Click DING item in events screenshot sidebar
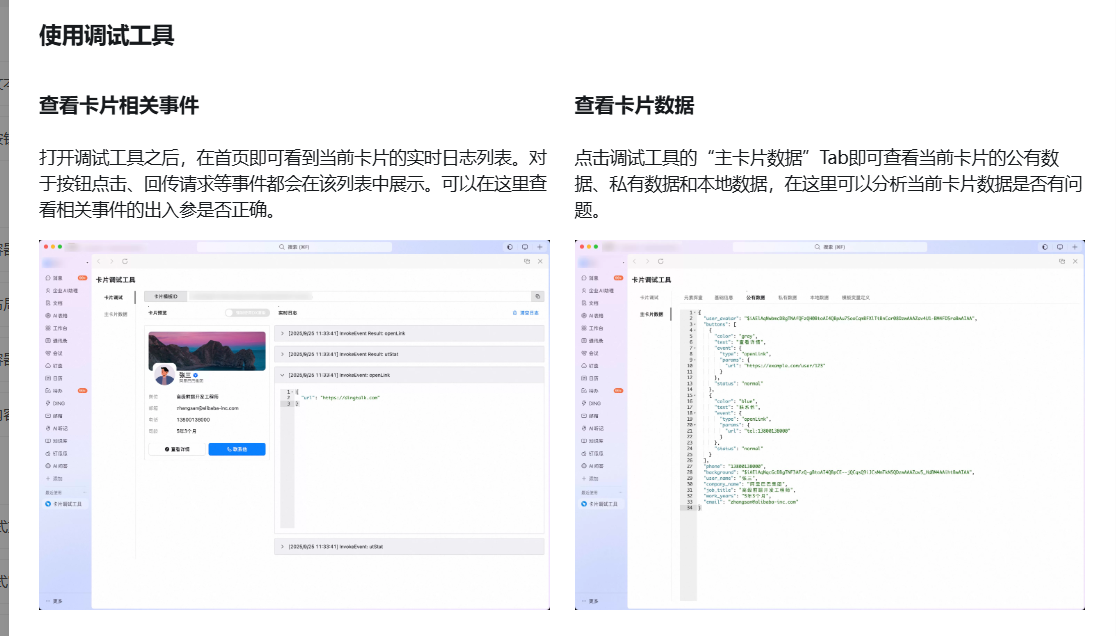The height and width of the screenshot is (636, 1116). [56, 403]
